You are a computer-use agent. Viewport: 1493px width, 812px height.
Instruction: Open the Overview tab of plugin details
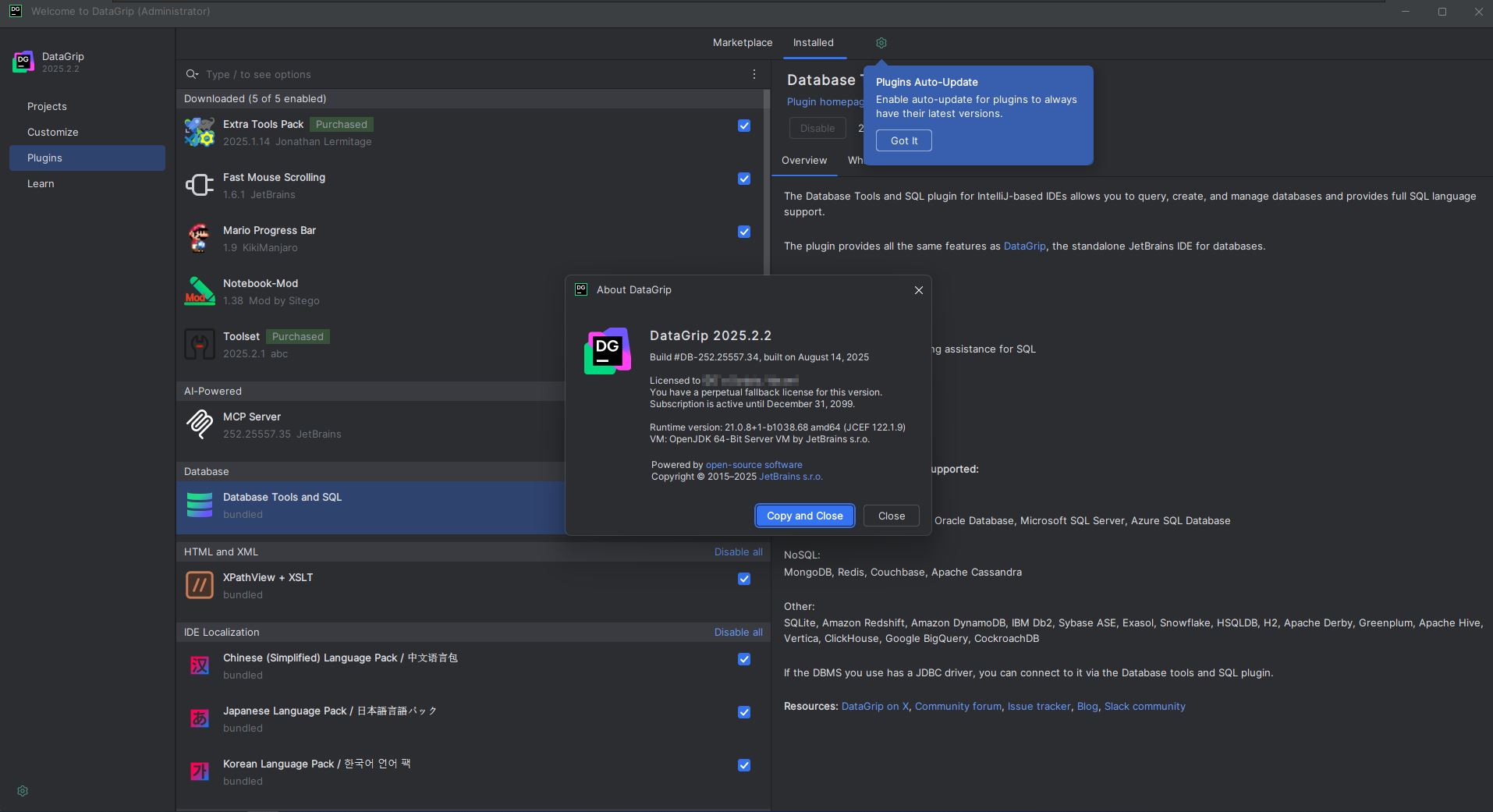click(x=804, y=160)
